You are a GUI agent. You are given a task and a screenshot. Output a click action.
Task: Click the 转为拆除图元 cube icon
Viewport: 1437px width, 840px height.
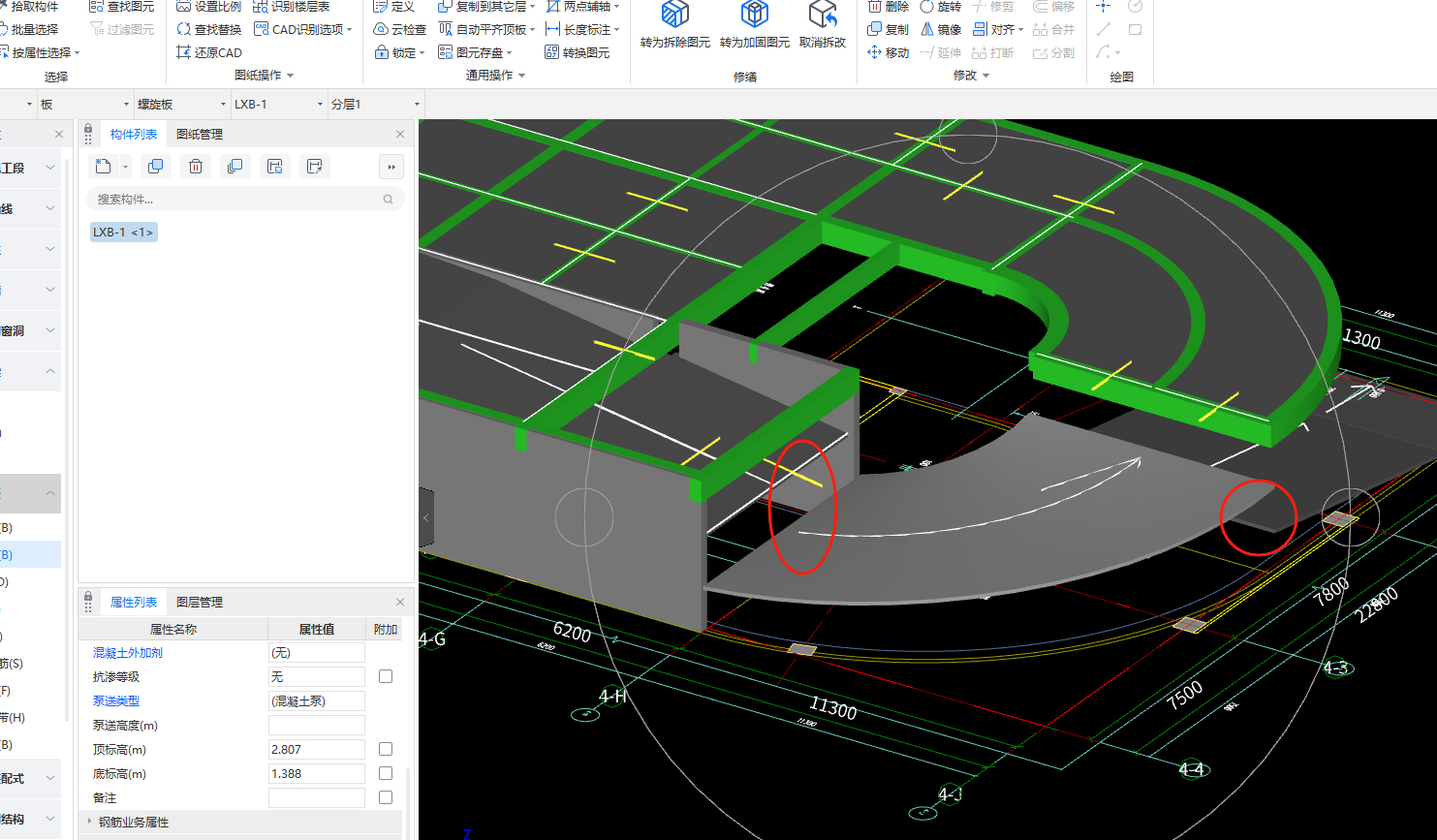pyautogui.click(x=674, y=15)
